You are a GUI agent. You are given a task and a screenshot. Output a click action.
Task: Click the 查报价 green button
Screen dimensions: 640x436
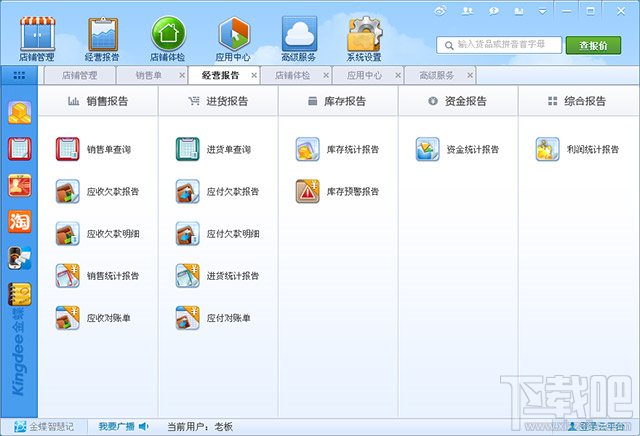click(x=593, y=45)
